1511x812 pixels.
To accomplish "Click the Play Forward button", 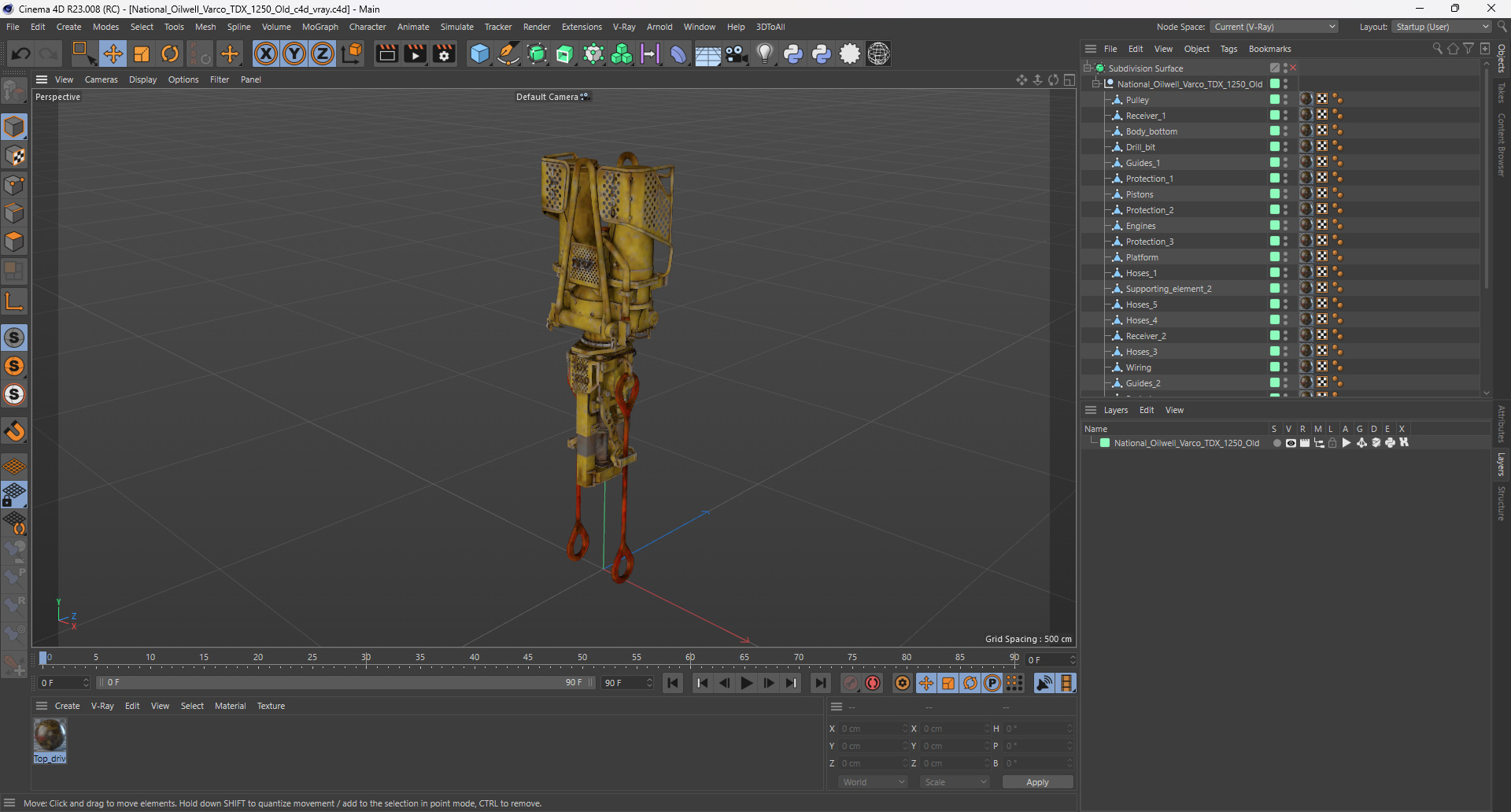I will click(x=747, y=683).
